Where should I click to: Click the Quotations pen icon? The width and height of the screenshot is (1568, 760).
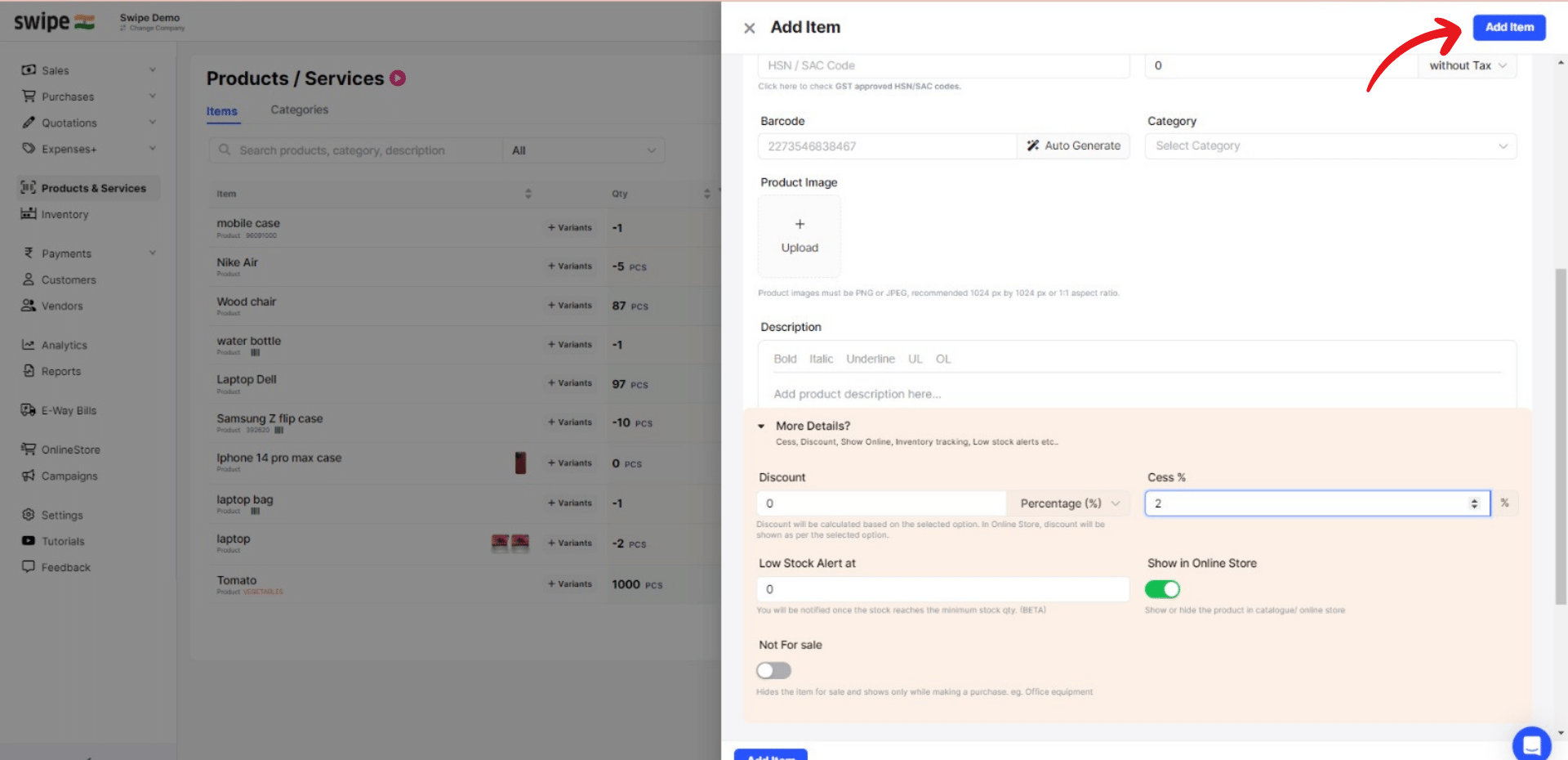coord(29,123)
